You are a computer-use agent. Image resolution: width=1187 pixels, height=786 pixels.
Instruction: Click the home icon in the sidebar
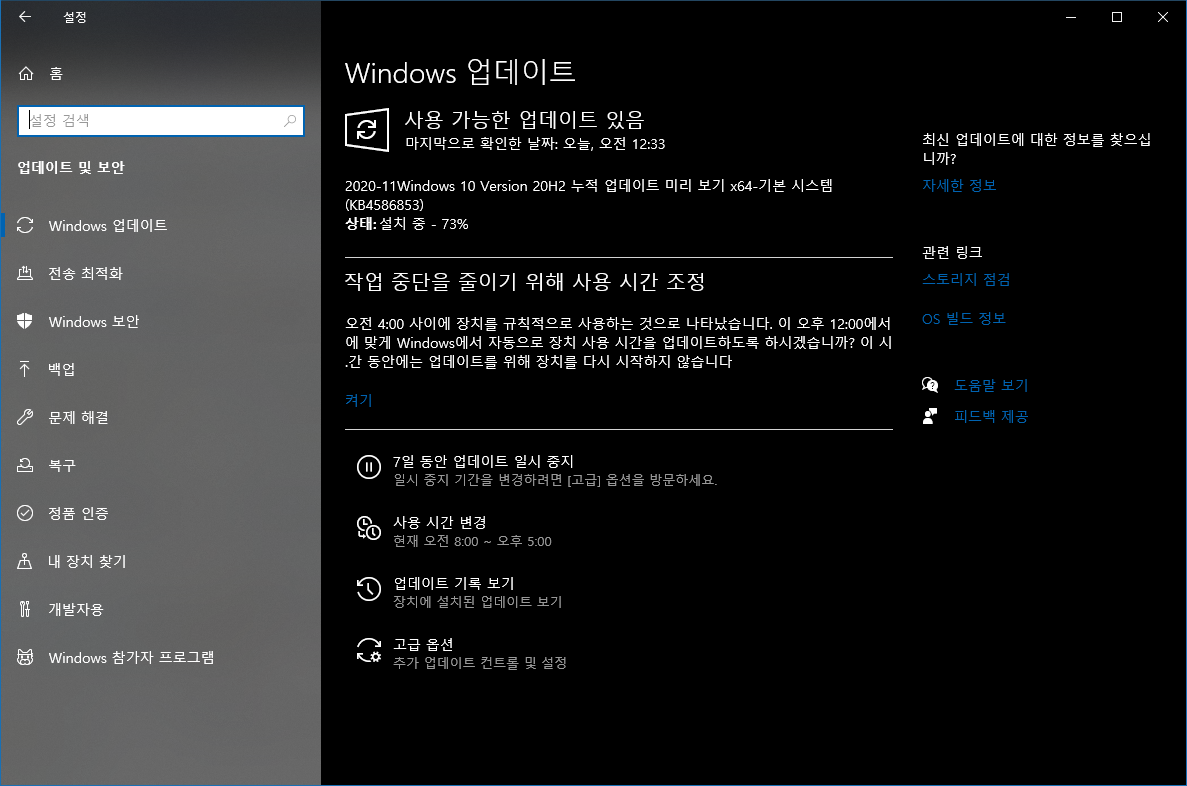pos(26,73)
